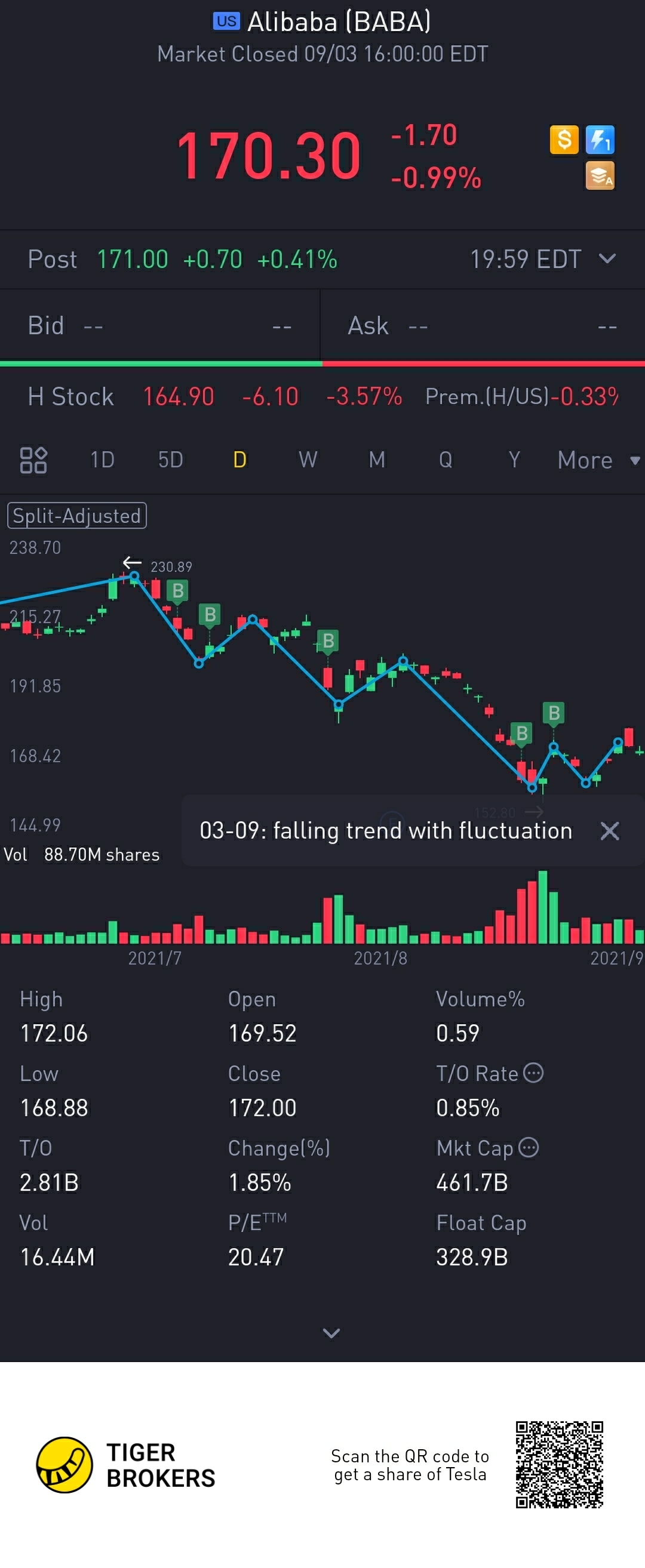Screen dimensions: 645x1568
Task: Tap the blue lightning bolt badge icon
Action: coord(600,140)
